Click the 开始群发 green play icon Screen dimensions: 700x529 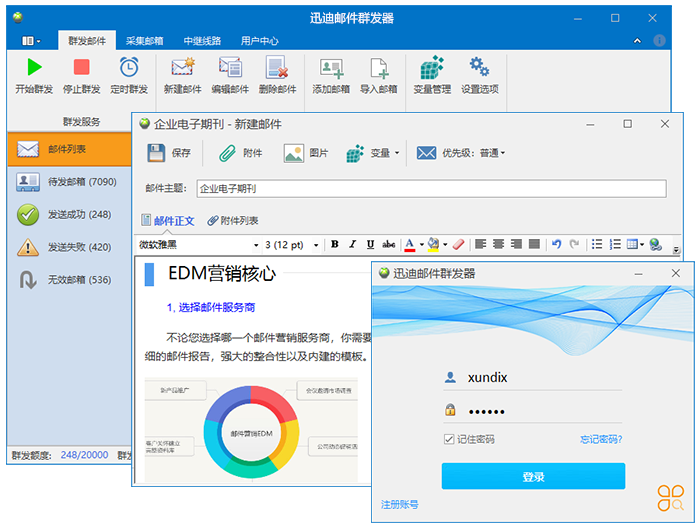coord(34,67)
